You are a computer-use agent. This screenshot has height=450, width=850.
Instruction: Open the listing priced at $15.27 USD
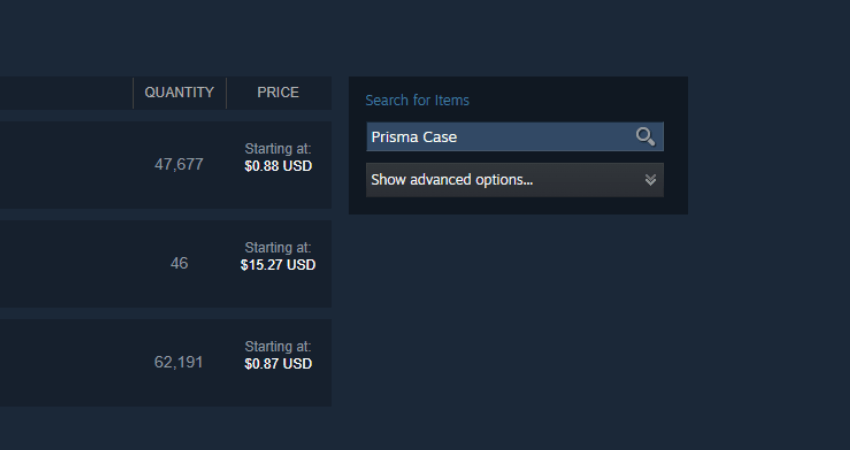click(278, 265)
